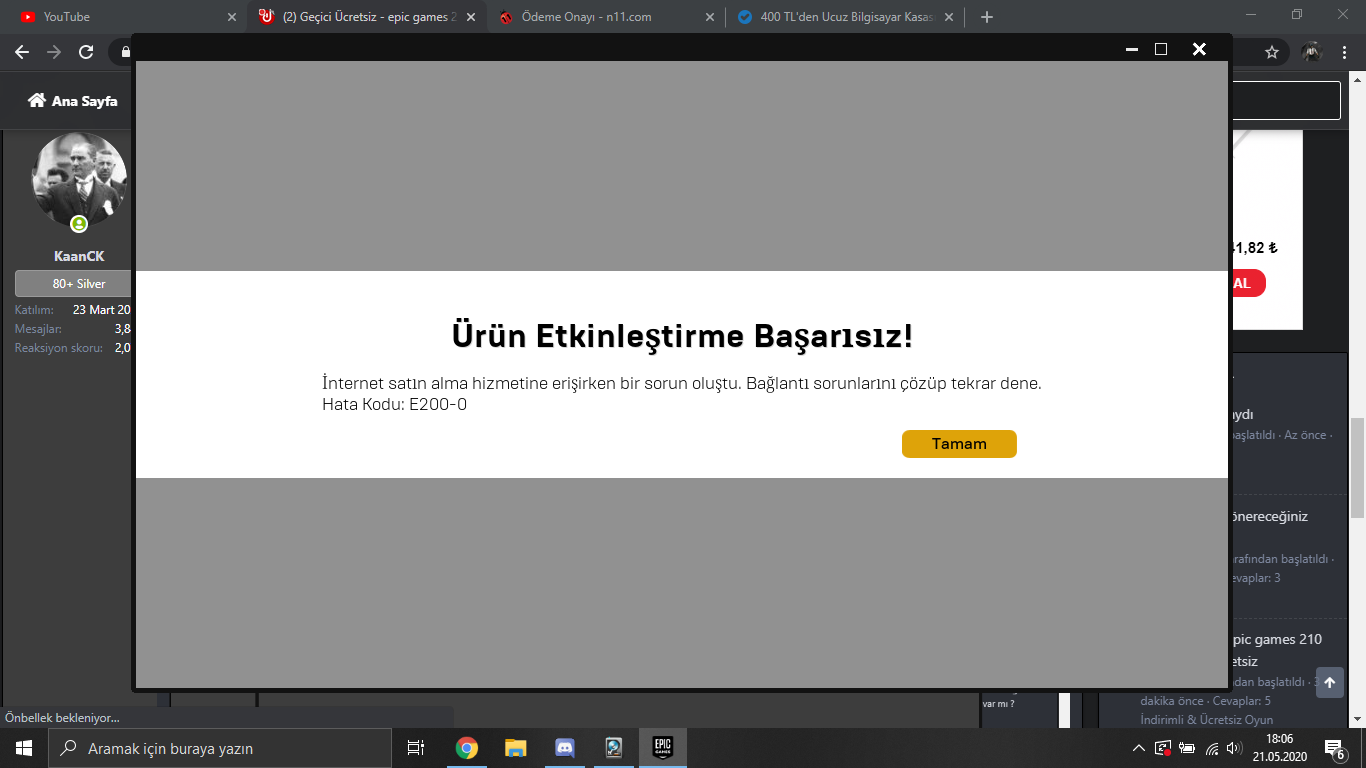Switch to the Geçici Ücretsiz epic games tab

(x=366, y=17)
